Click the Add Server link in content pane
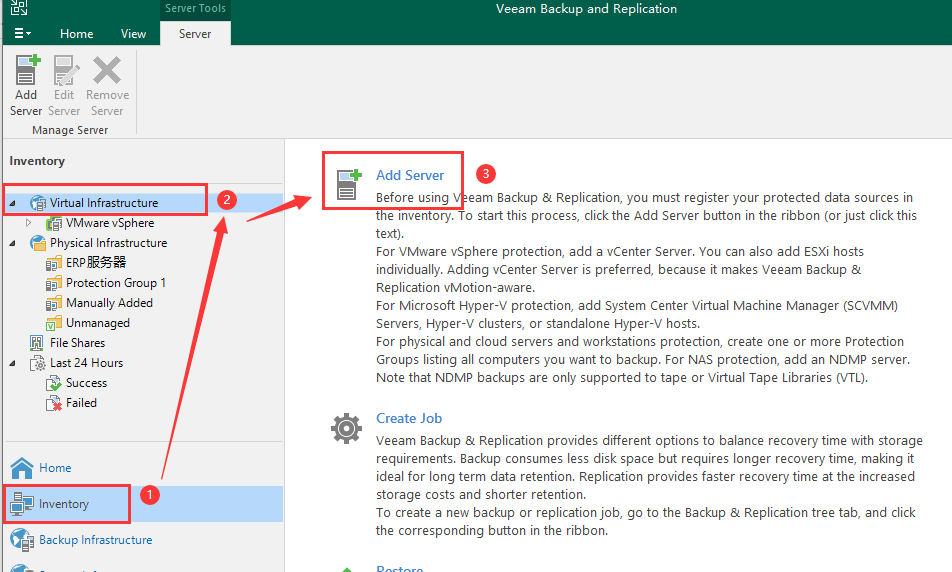This screenshot has width=952, height=572. 410,175
